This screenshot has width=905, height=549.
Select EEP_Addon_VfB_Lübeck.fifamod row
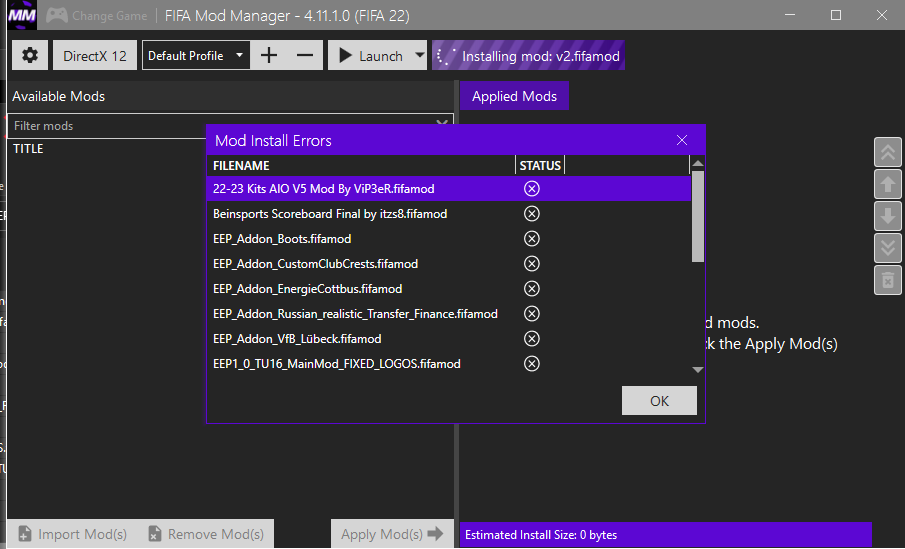click(x=449, y=338)
